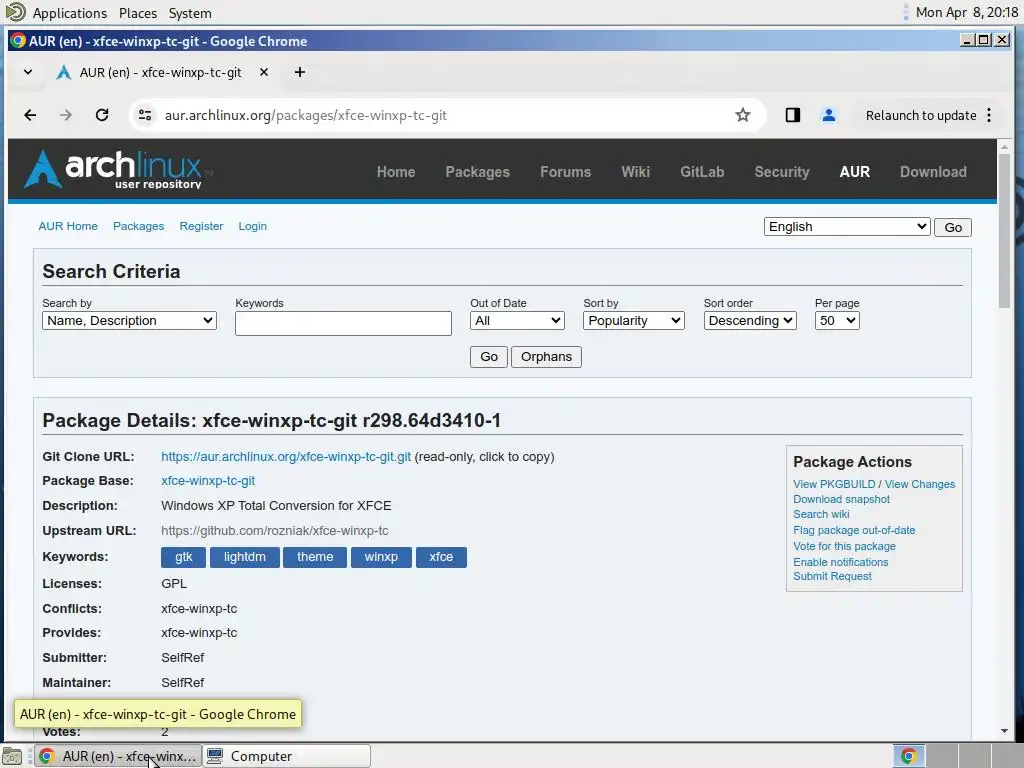Click the Register link

pyautogui.click(x=201, y=226)
